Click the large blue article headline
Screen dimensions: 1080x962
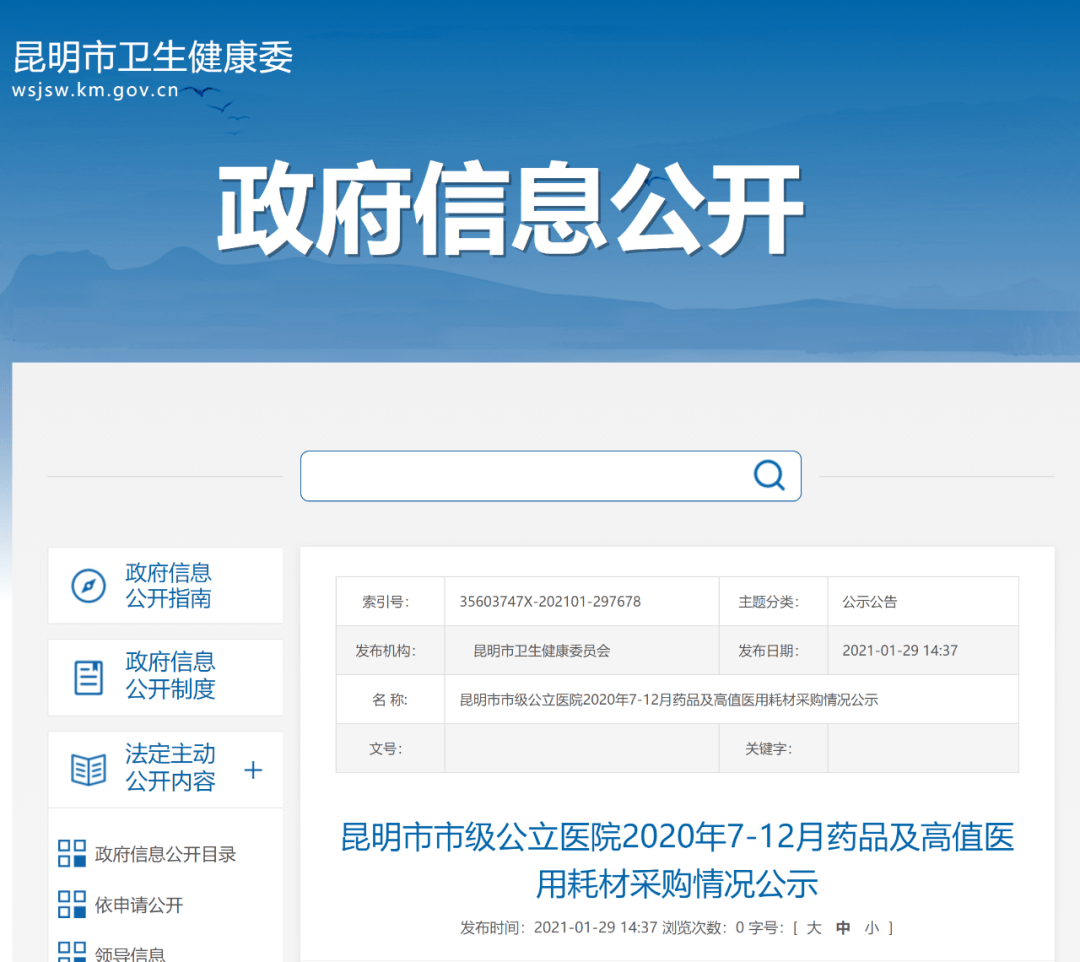coord(677,859)
